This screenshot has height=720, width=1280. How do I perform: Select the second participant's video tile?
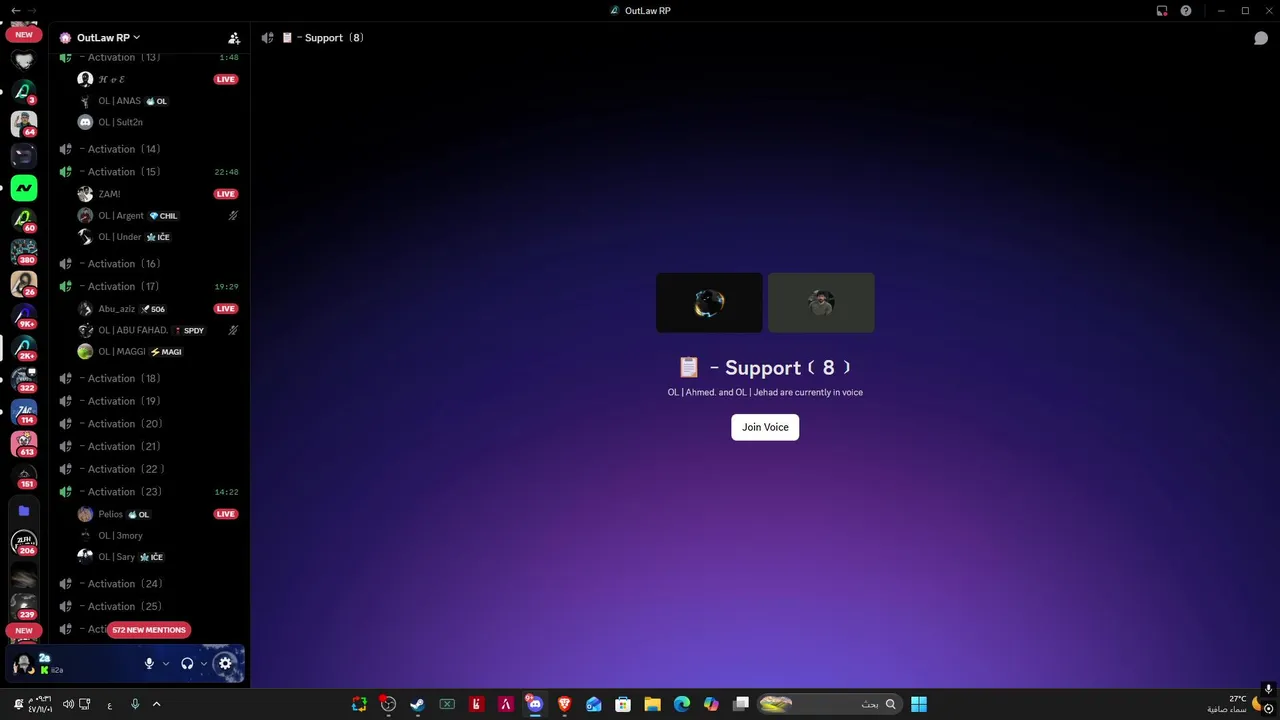click(x=821, y=302)
